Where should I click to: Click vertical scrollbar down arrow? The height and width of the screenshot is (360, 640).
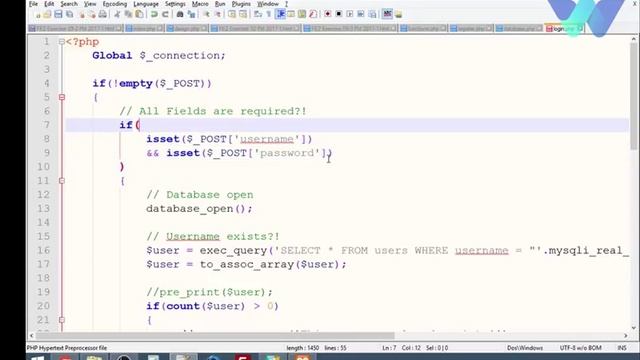(633, 328)
